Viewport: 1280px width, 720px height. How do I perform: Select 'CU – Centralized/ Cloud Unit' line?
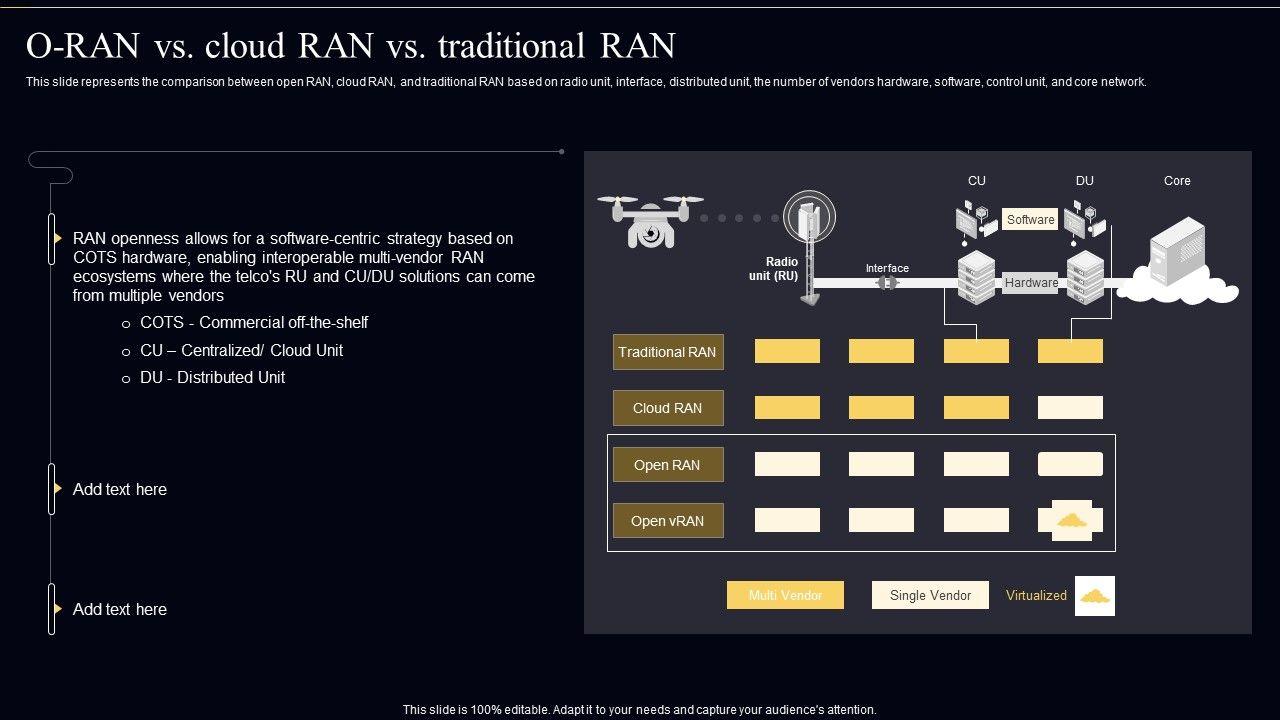(x=241, y=350)
